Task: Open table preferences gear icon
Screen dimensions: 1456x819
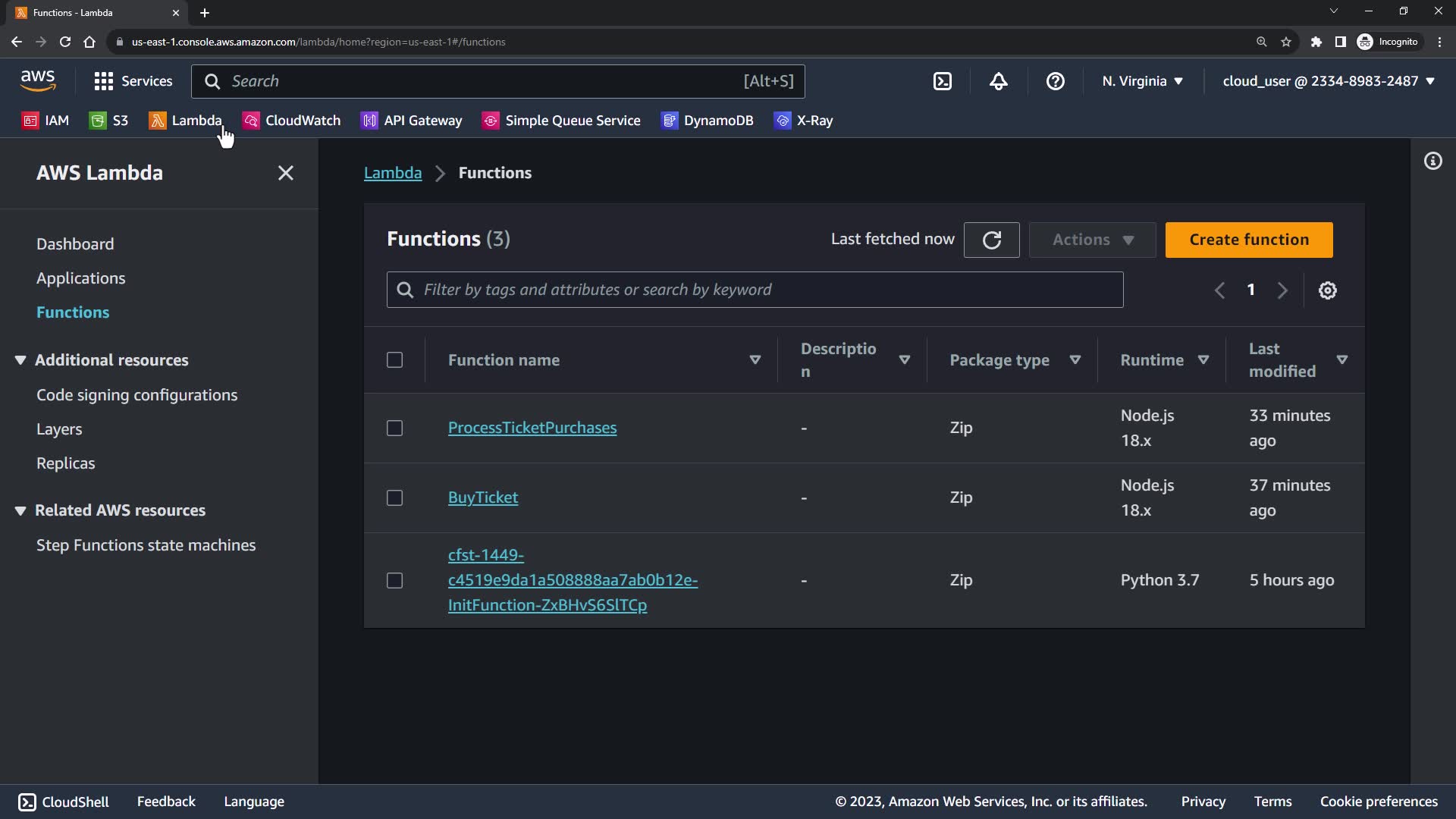Action: (x=1327, y=290)
